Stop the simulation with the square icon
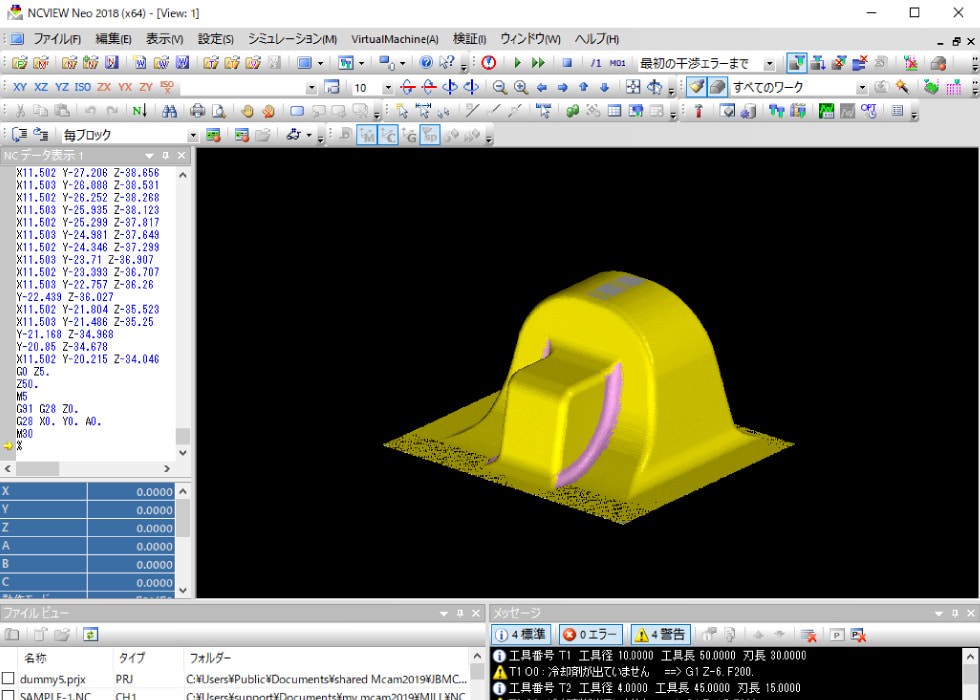This screenshot has width=980, height=700. [567, 63]
